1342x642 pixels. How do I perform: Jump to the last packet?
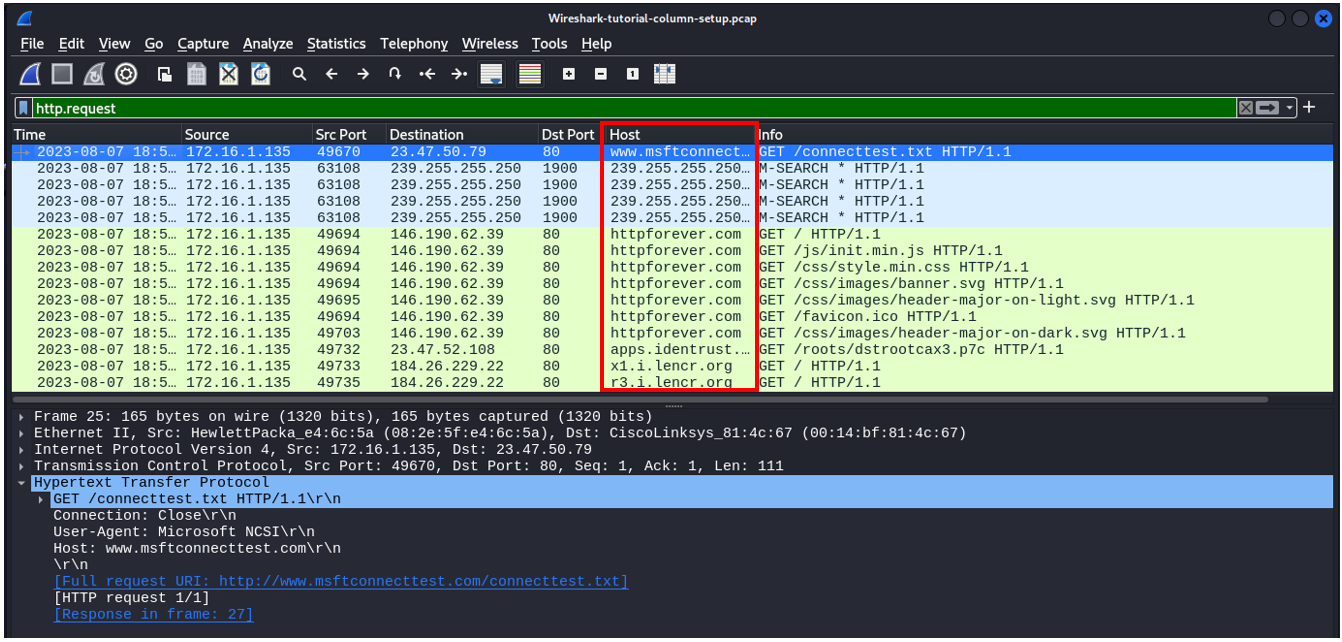[459, 74]
